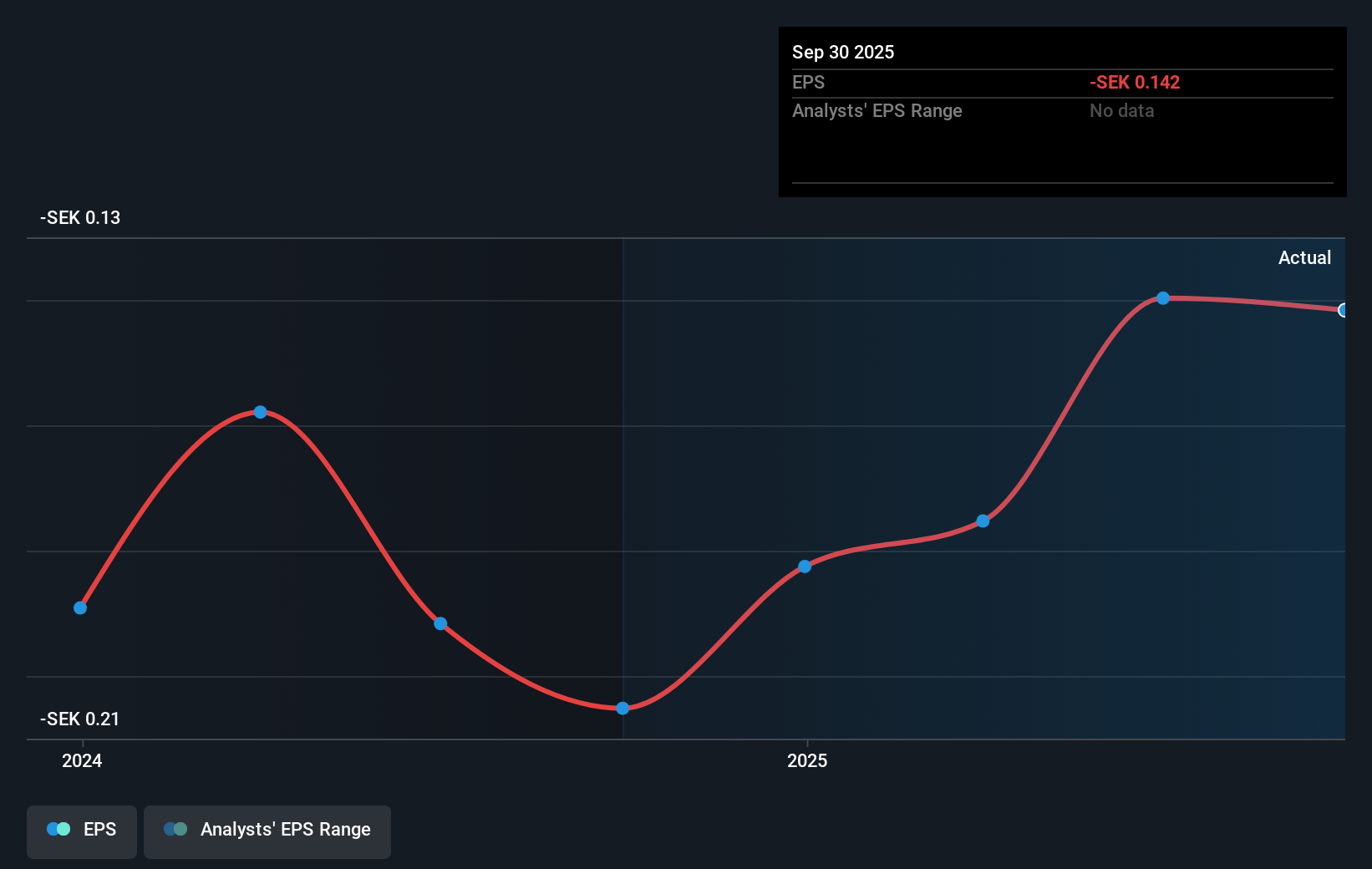Select the 2024 axis label
The image size is (1372, 869).
click(81, 760)
